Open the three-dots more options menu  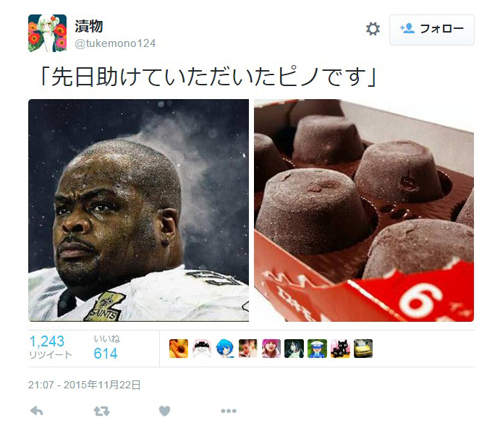click(x=229, y=411)
